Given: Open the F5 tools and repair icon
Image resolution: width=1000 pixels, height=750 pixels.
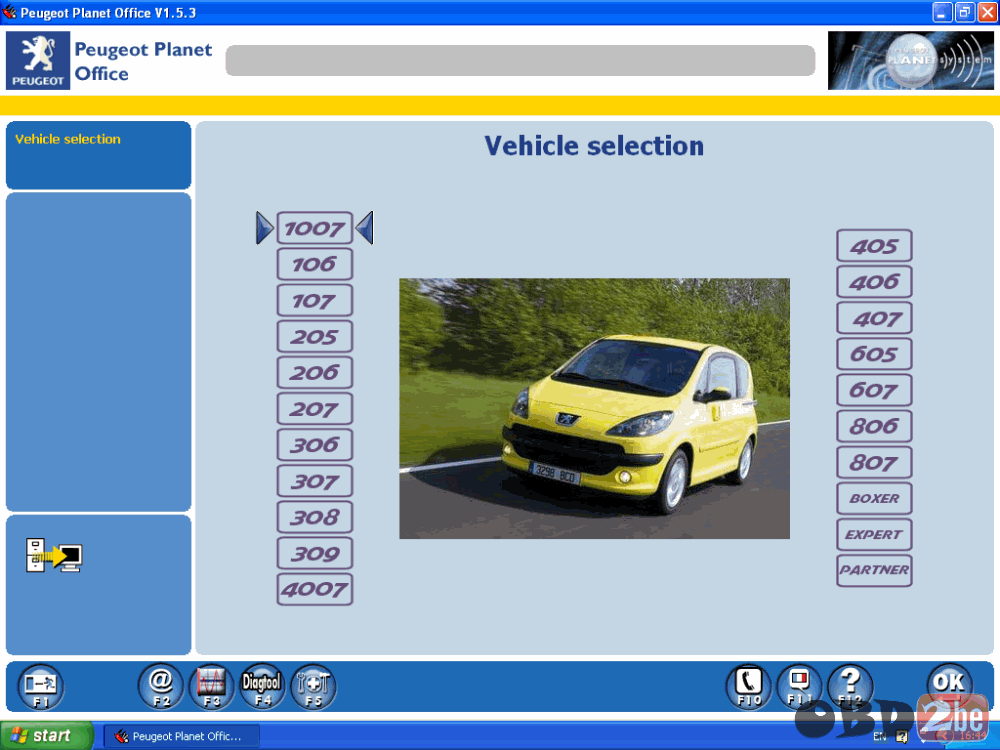Looking at the screenshot, I should point(313,687).
